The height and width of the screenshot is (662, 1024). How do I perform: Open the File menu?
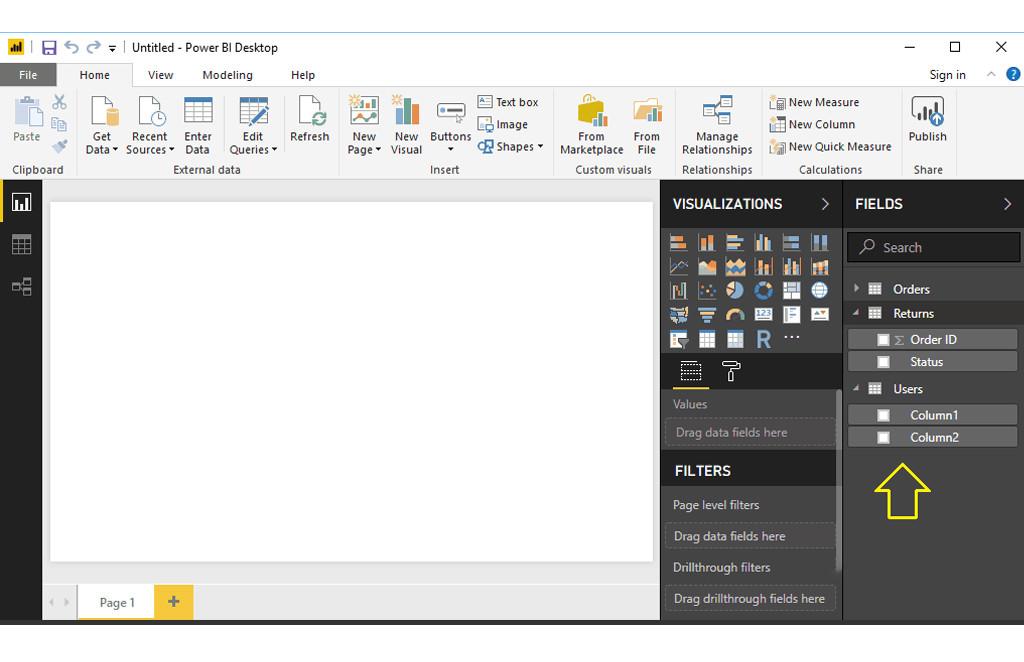click(x=28, y=75)
